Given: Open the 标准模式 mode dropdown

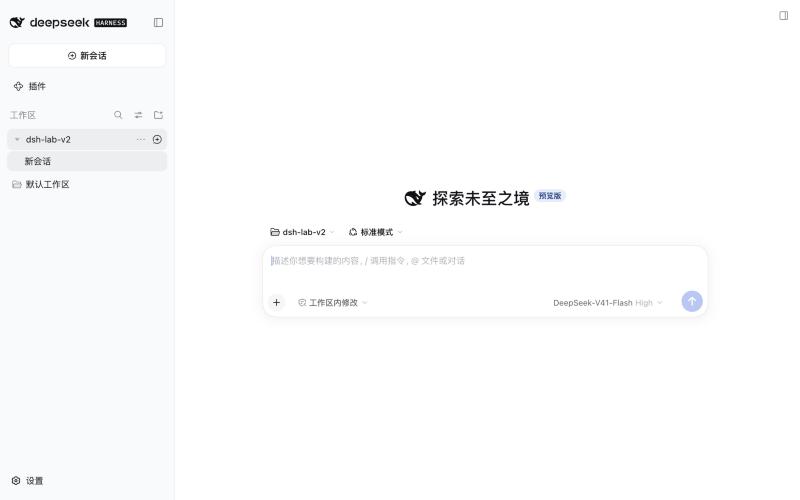Looking at the screenshot, I should tap(376, 232).
